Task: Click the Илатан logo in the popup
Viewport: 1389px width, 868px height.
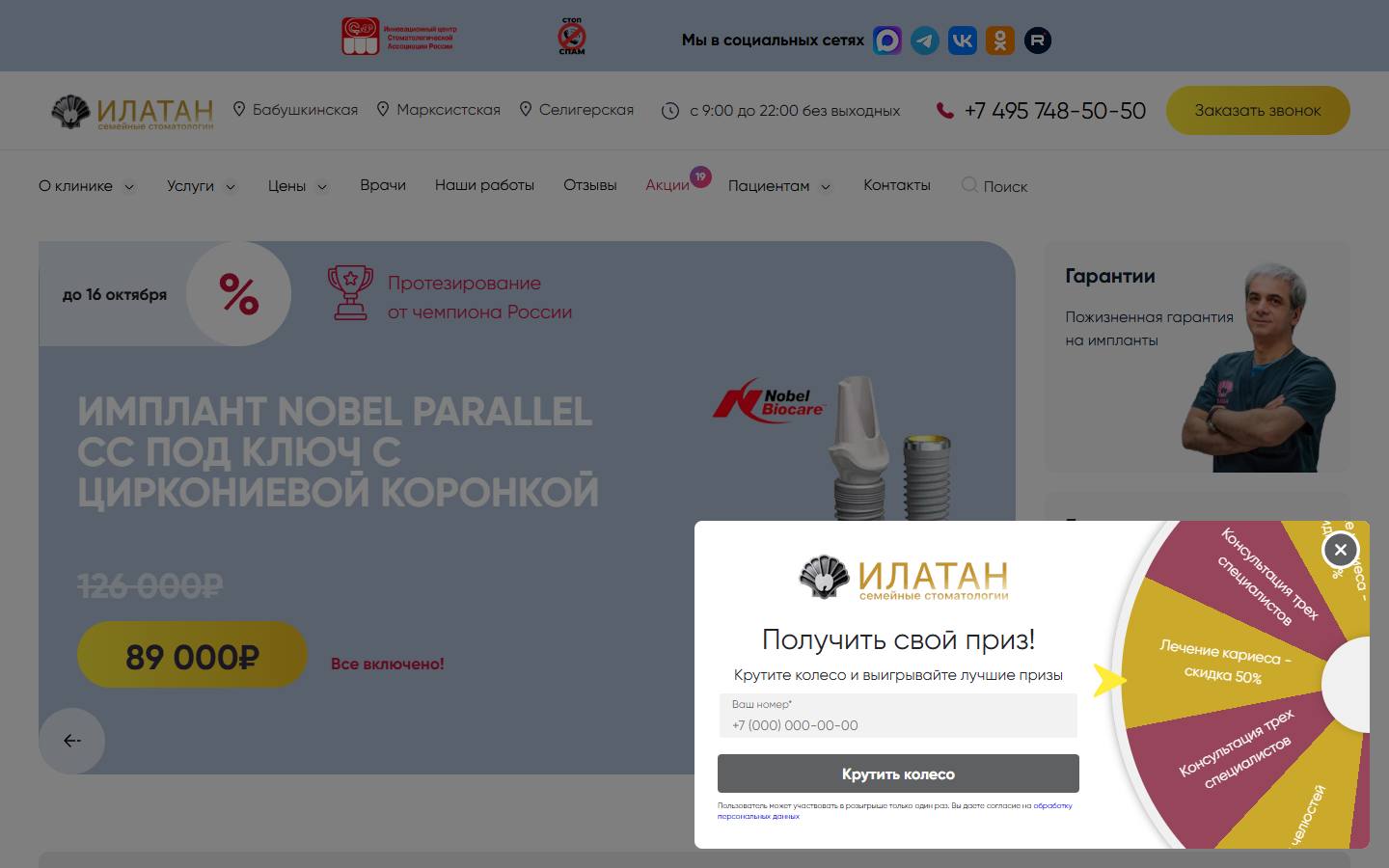Action: 904,579
